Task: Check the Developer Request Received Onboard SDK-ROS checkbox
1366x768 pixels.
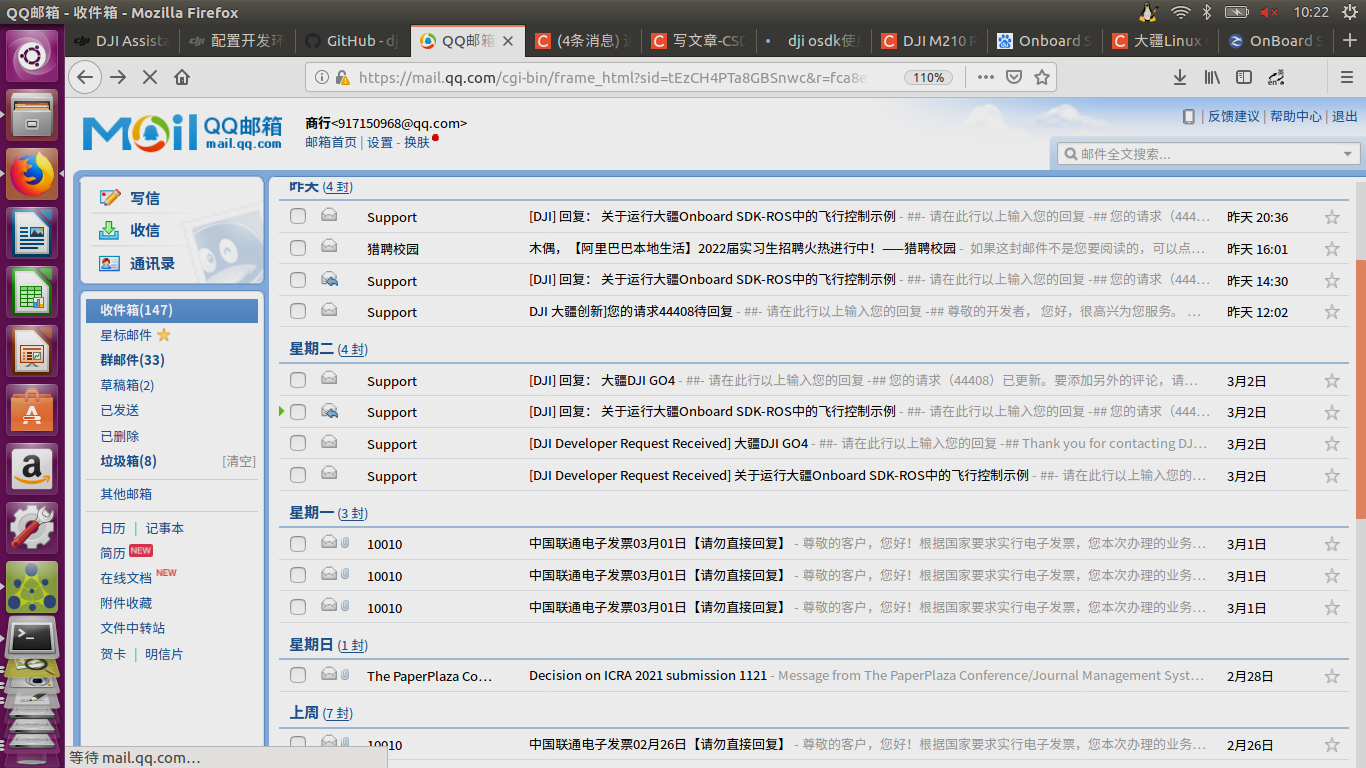Action: coord(298,475)
